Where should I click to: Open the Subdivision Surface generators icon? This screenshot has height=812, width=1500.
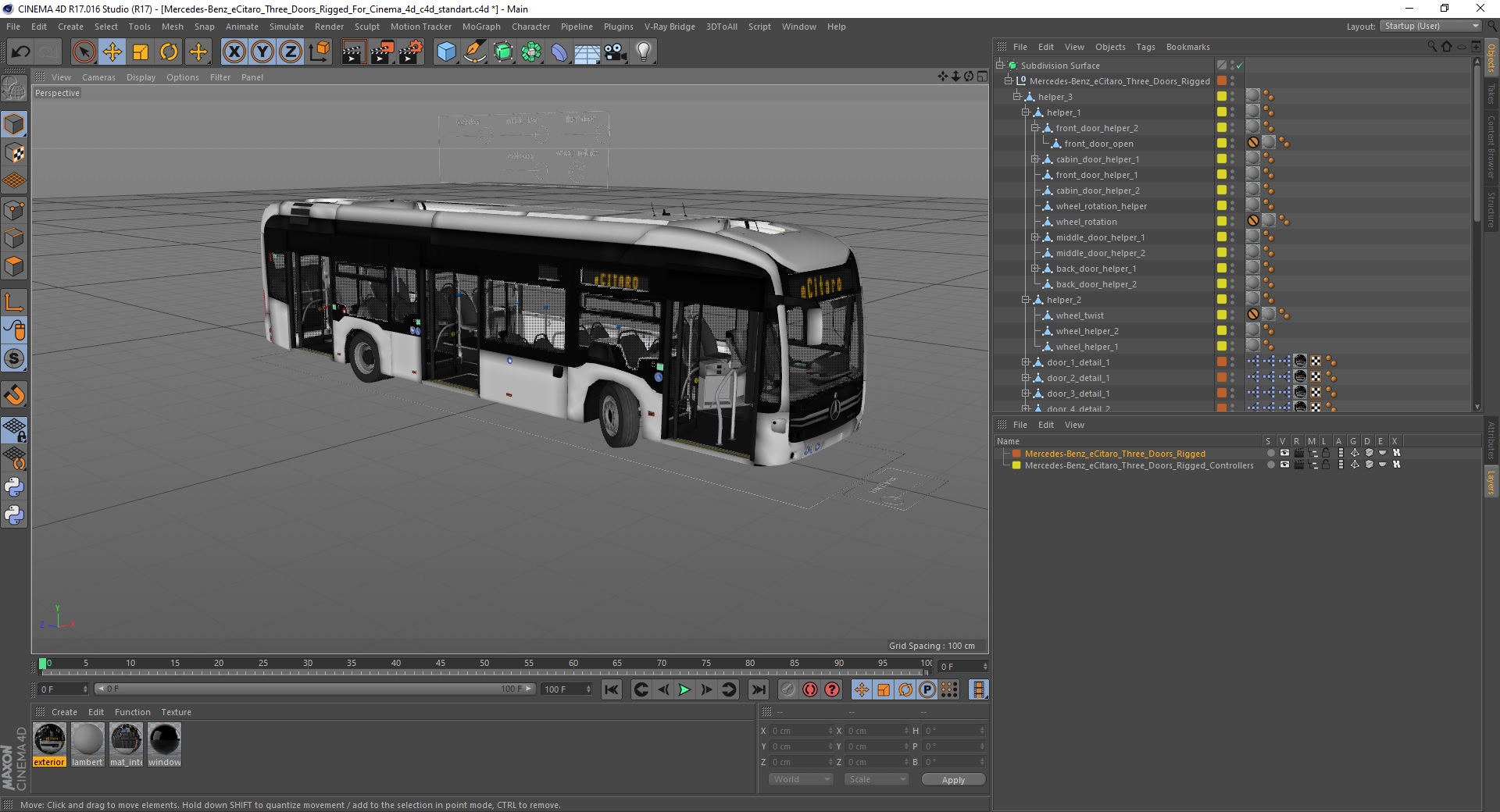click(503, 52)
